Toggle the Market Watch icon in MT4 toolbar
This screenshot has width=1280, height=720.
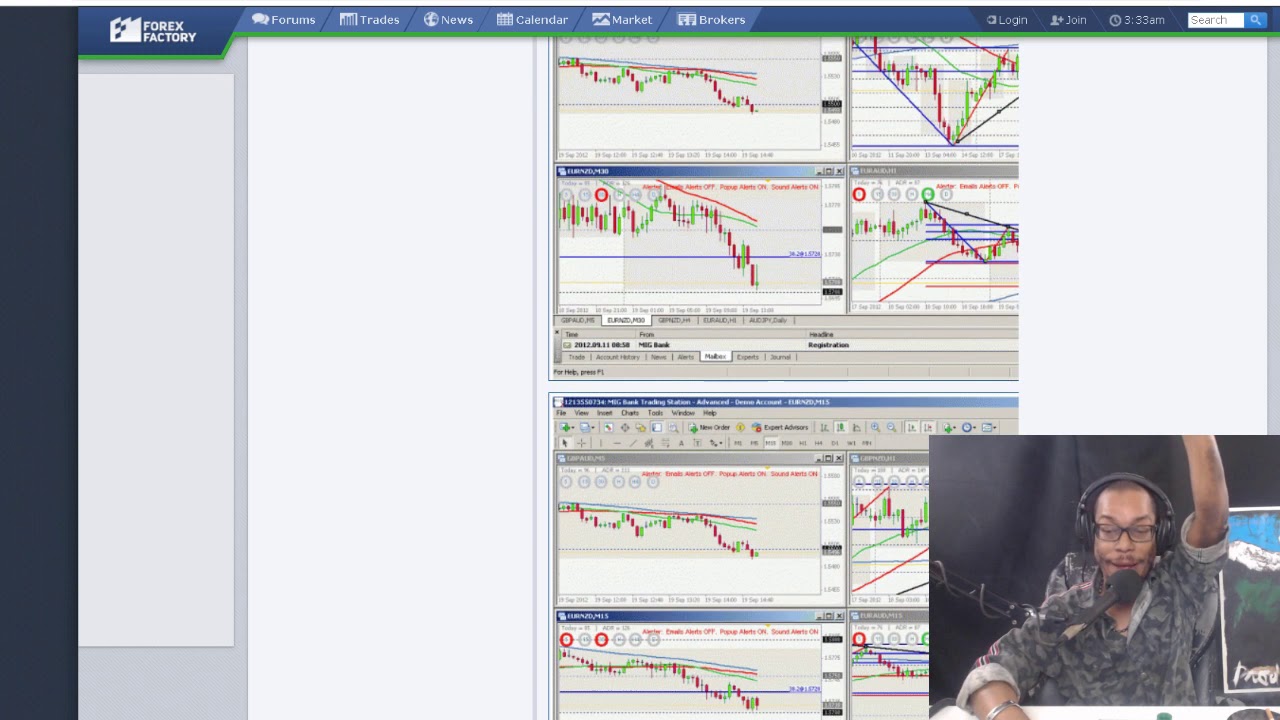click(609, 428)
